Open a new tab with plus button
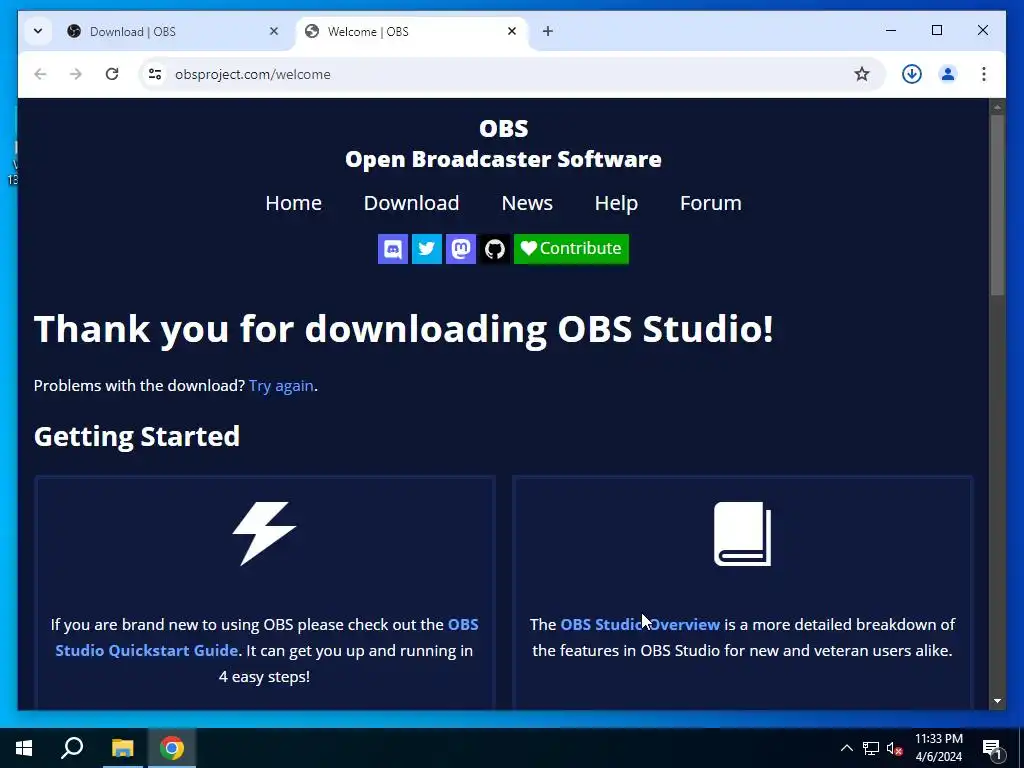The image size is (1024, 768). [x=548, y=31]
